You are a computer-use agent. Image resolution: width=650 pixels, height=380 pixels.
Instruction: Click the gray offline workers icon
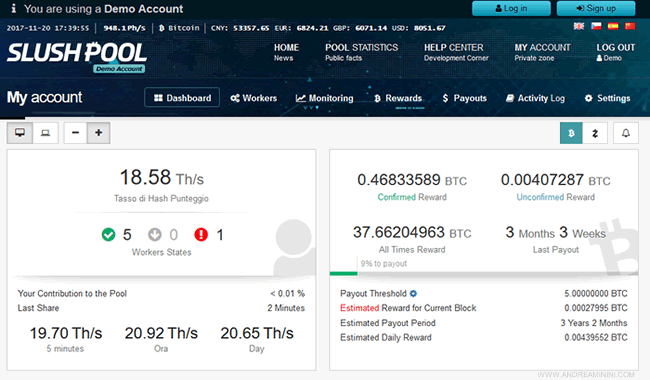coord(155,235)
